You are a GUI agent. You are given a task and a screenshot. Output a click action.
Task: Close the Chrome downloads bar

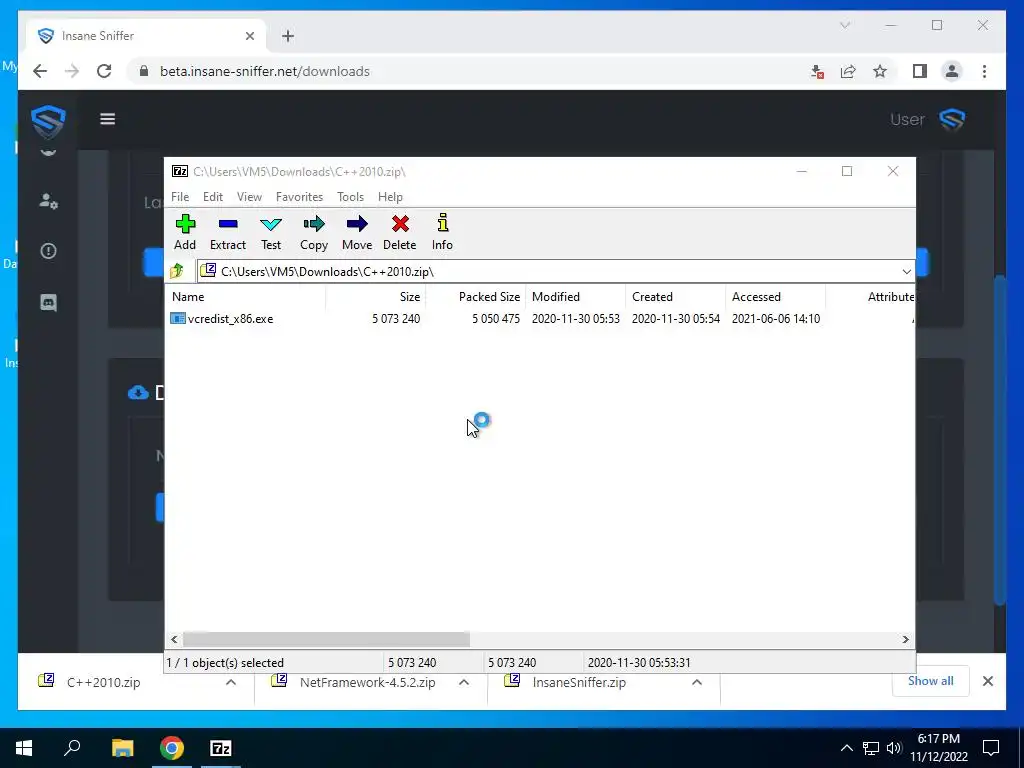(x=987, y=681)
